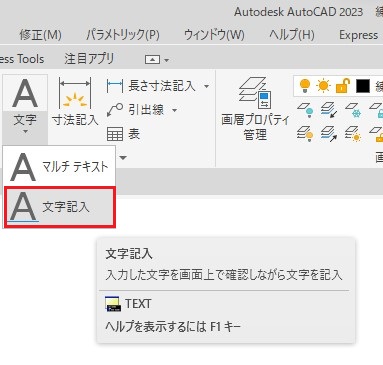The width and height of the screenshot is (383, 365).
Task: Click the 寸法記入 dimension tool
Action: (x=75, y=102)
